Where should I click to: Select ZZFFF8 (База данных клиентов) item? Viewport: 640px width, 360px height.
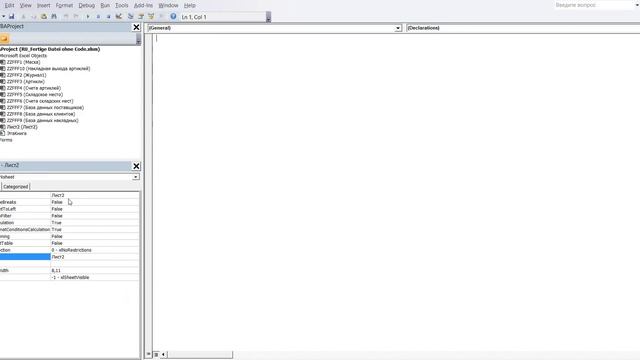(41, 114)
